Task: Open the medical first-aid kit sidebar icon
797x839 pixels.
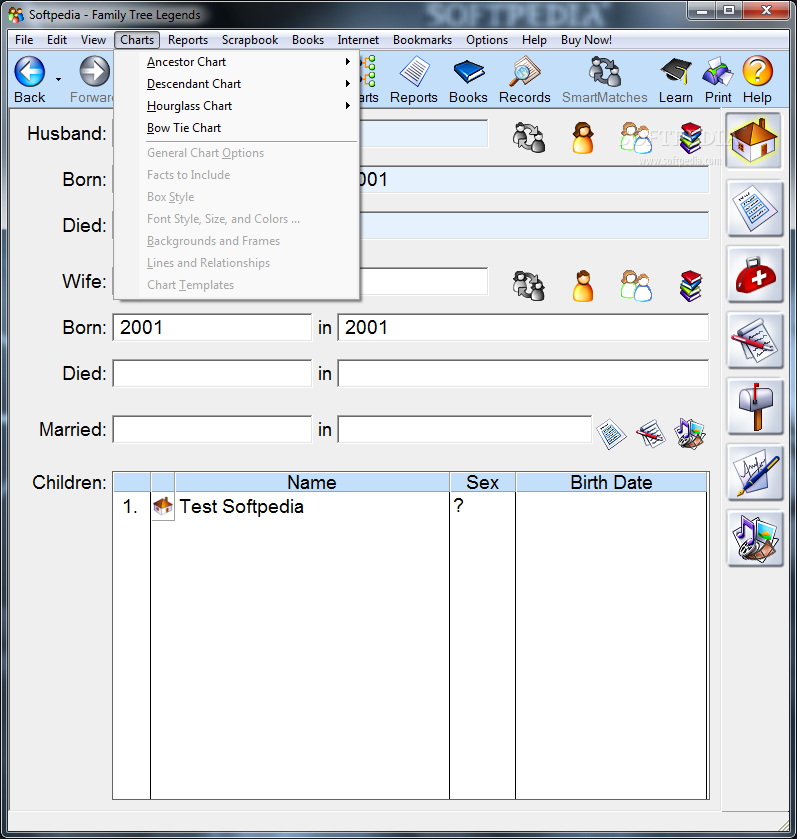Action: (754, 274)
